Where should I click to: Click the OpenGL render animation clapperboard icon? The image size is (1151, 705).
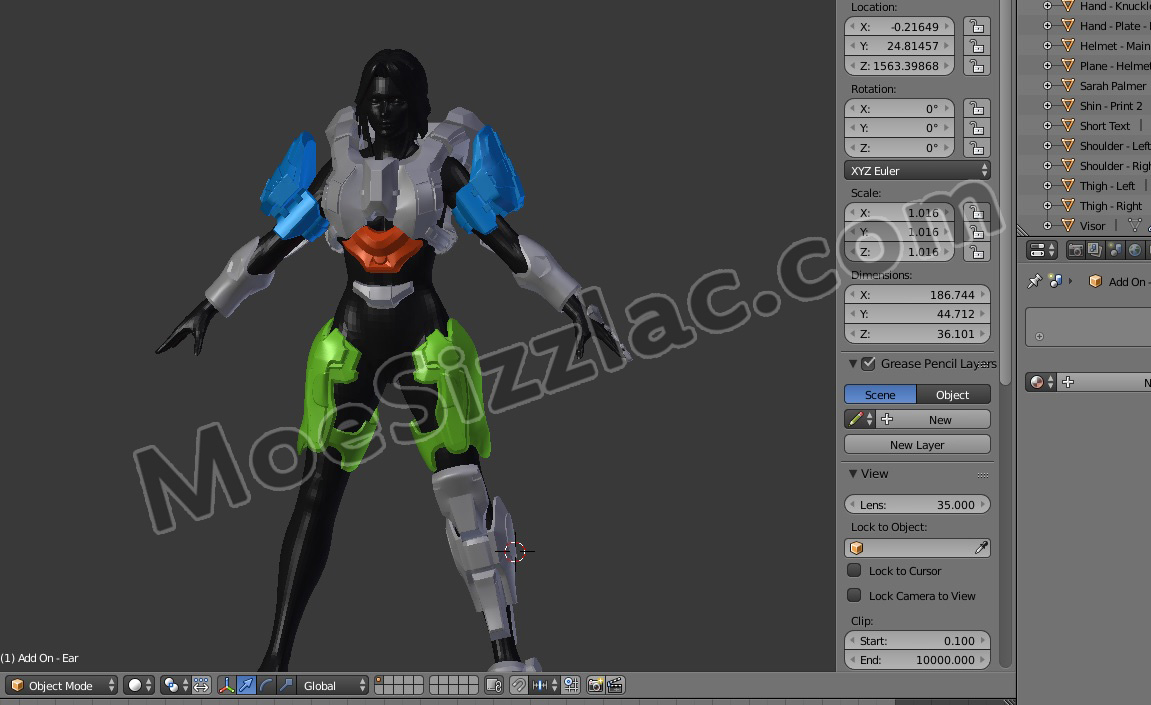[x=615, y=685]
